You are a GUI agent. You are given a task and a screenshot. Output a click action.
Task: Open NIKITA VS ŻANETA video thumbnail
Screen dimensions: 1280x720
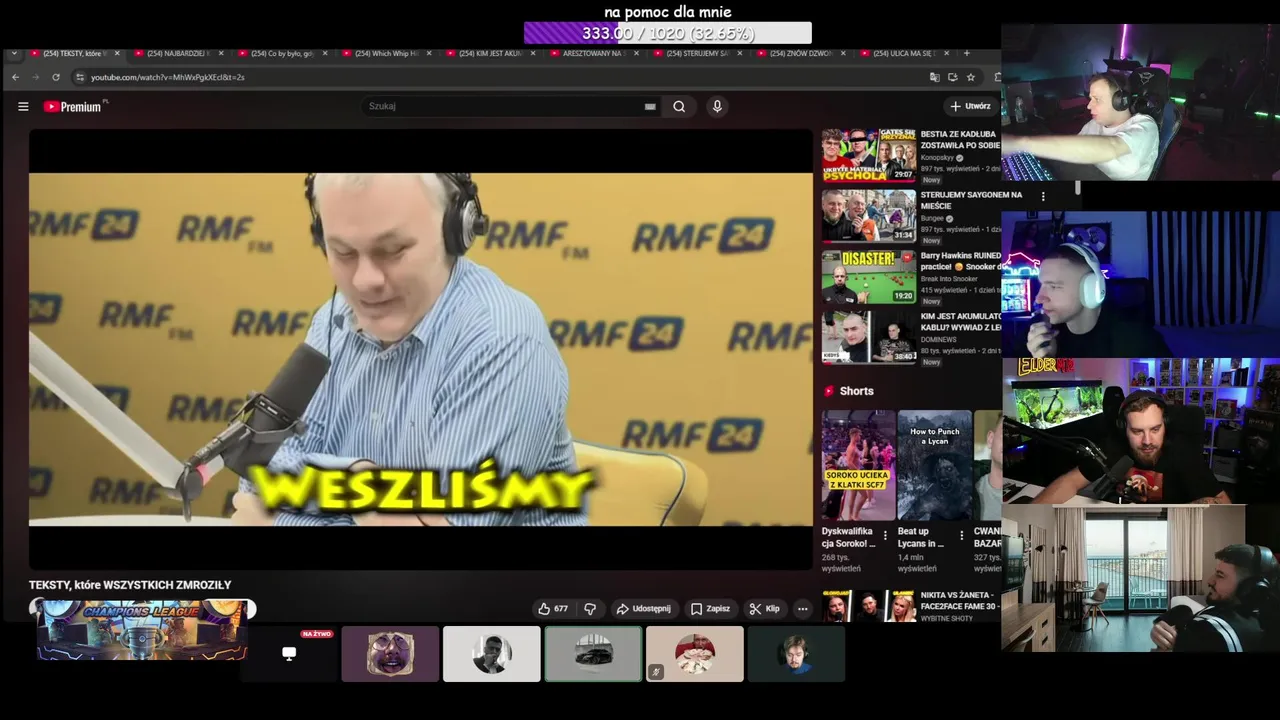869,606
